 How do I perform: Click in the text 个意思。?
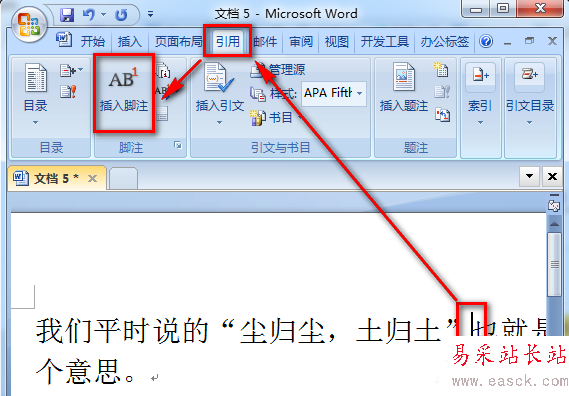coord(86,371)
